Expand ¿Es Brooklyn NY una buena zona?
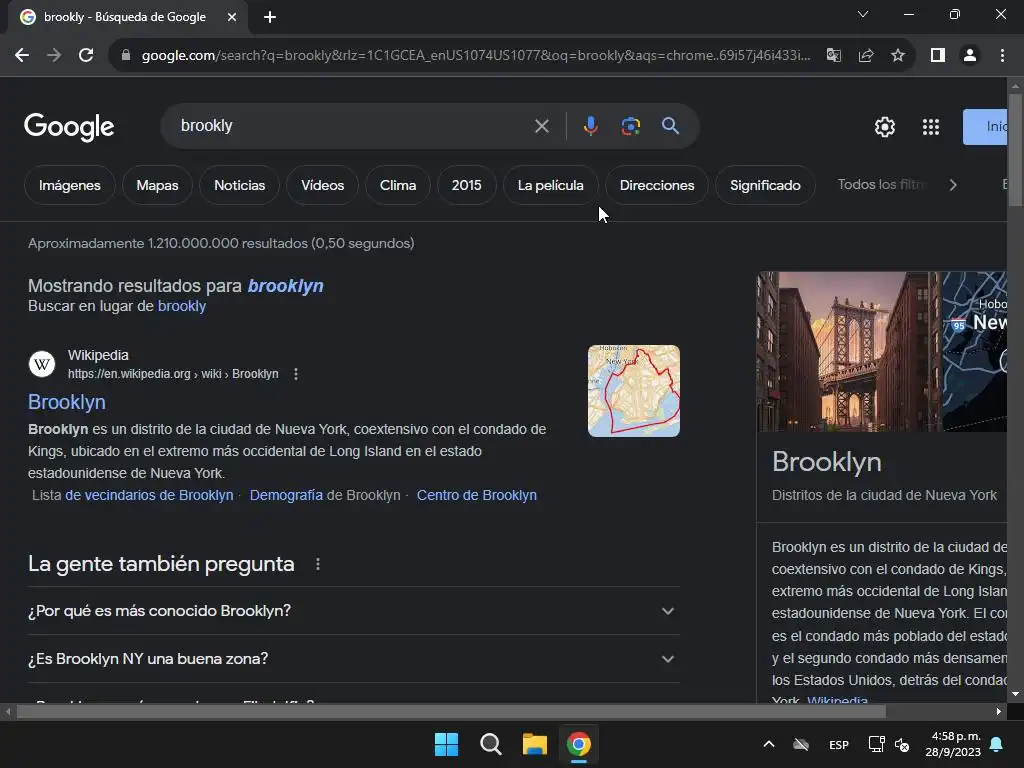 click(354, 659)
